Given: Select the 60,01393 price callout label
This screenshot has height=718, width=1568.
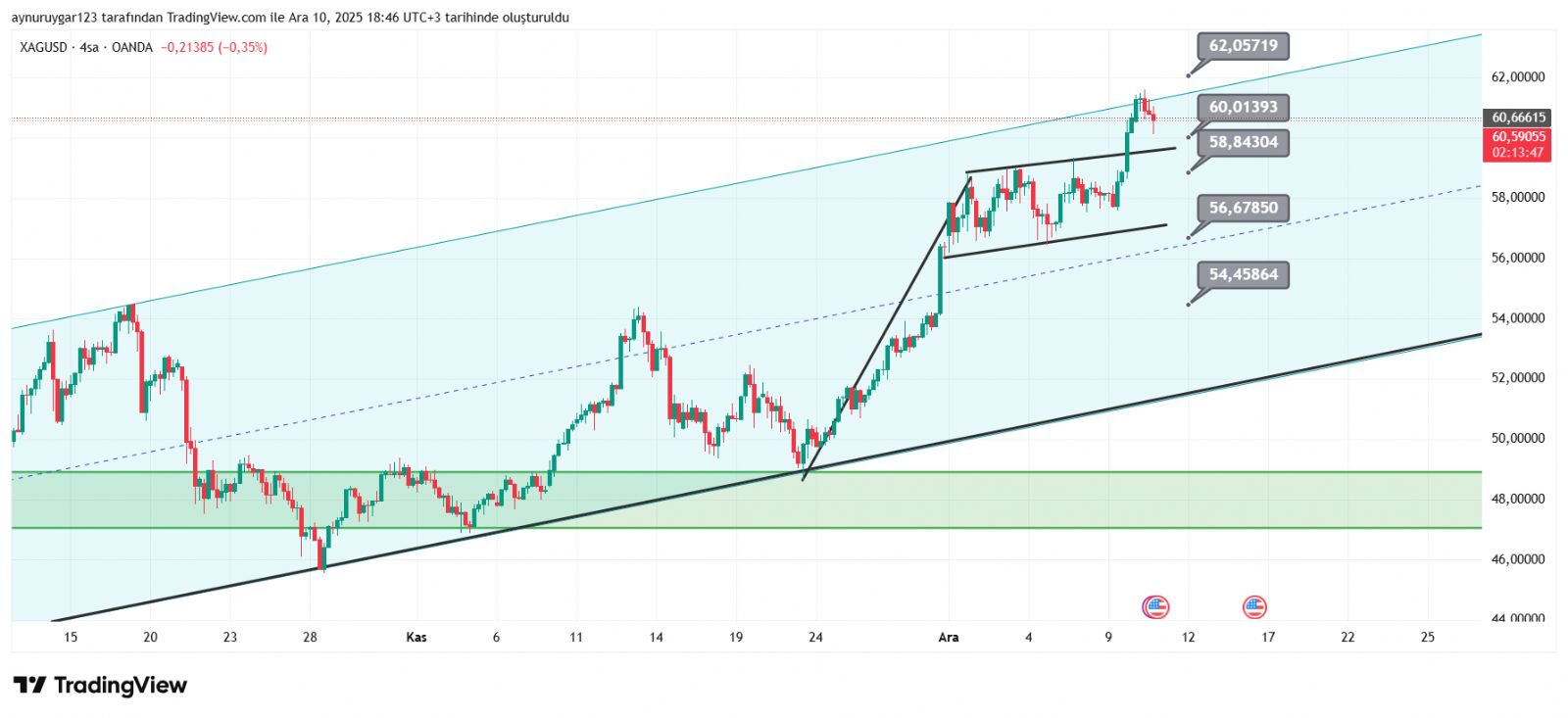Looking at the screenshot, I should (x=1243, y=108).
